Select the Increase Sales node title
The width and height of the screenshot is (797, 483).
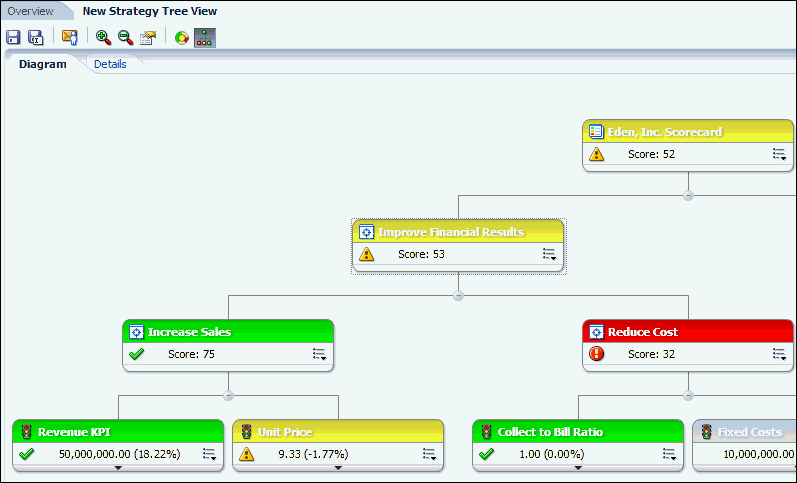190,332
